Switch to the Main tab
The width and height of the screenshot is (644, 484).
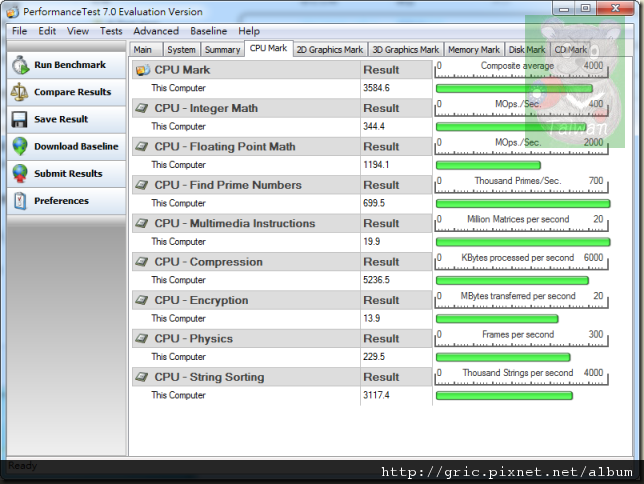pyautogui.click(x=146, y=50)
